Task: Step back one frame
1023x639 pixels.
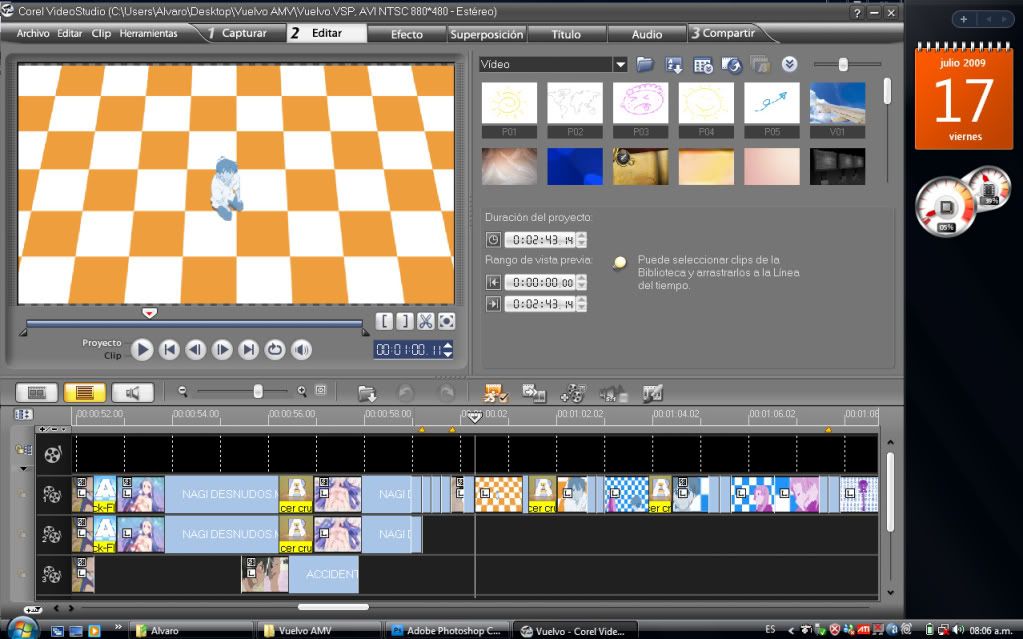Action: click(195, 350)
